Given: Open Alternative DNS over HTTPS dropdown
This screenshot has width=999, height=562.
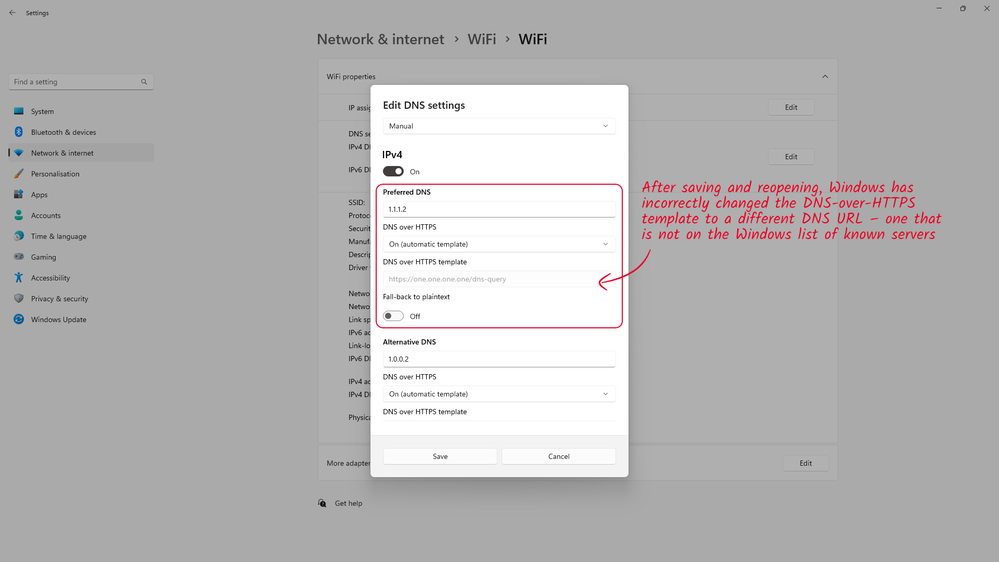Looking at the screenshot, I should click(x=499, y=394).
